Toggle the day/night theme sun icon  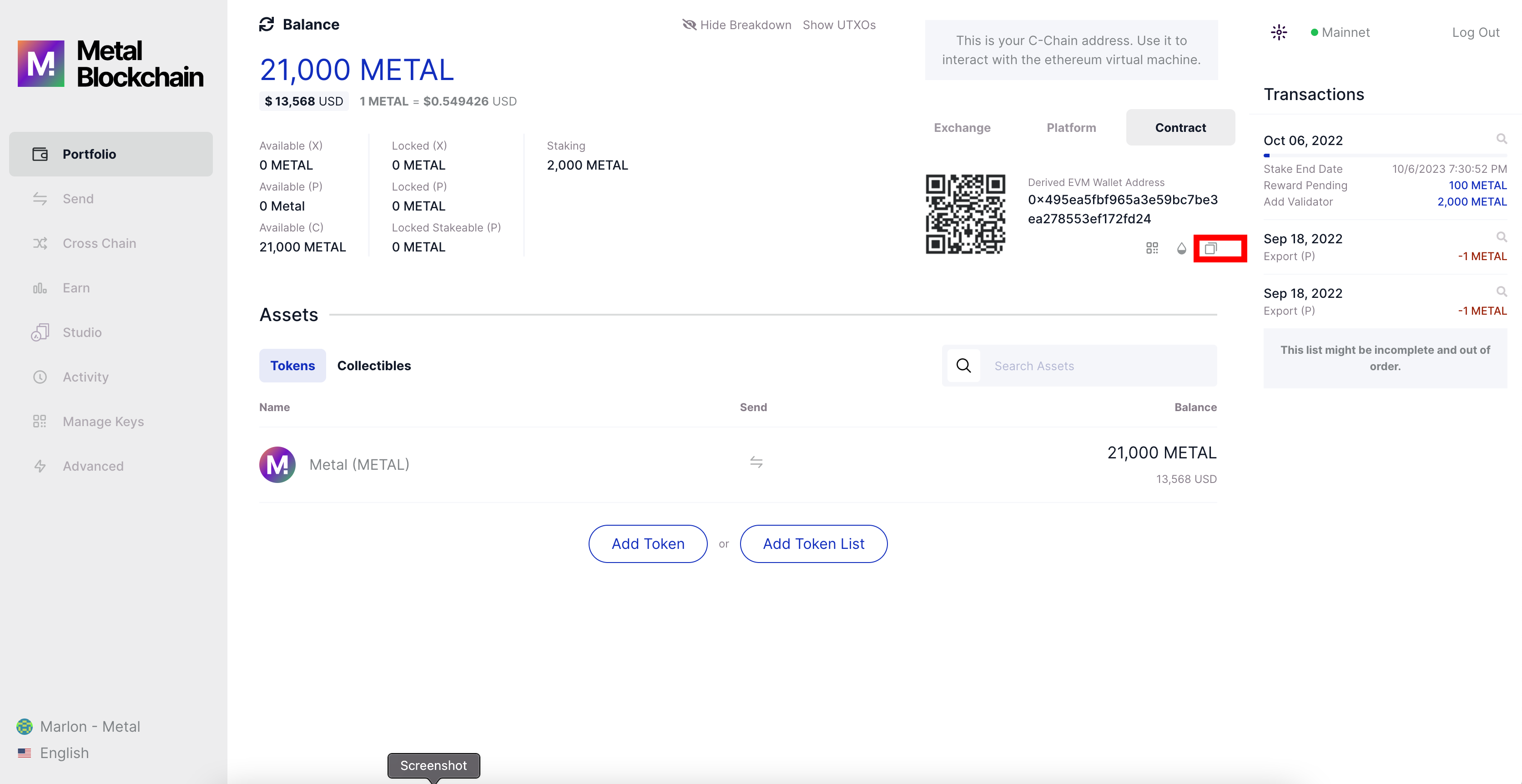click(x=1279, y=32)
